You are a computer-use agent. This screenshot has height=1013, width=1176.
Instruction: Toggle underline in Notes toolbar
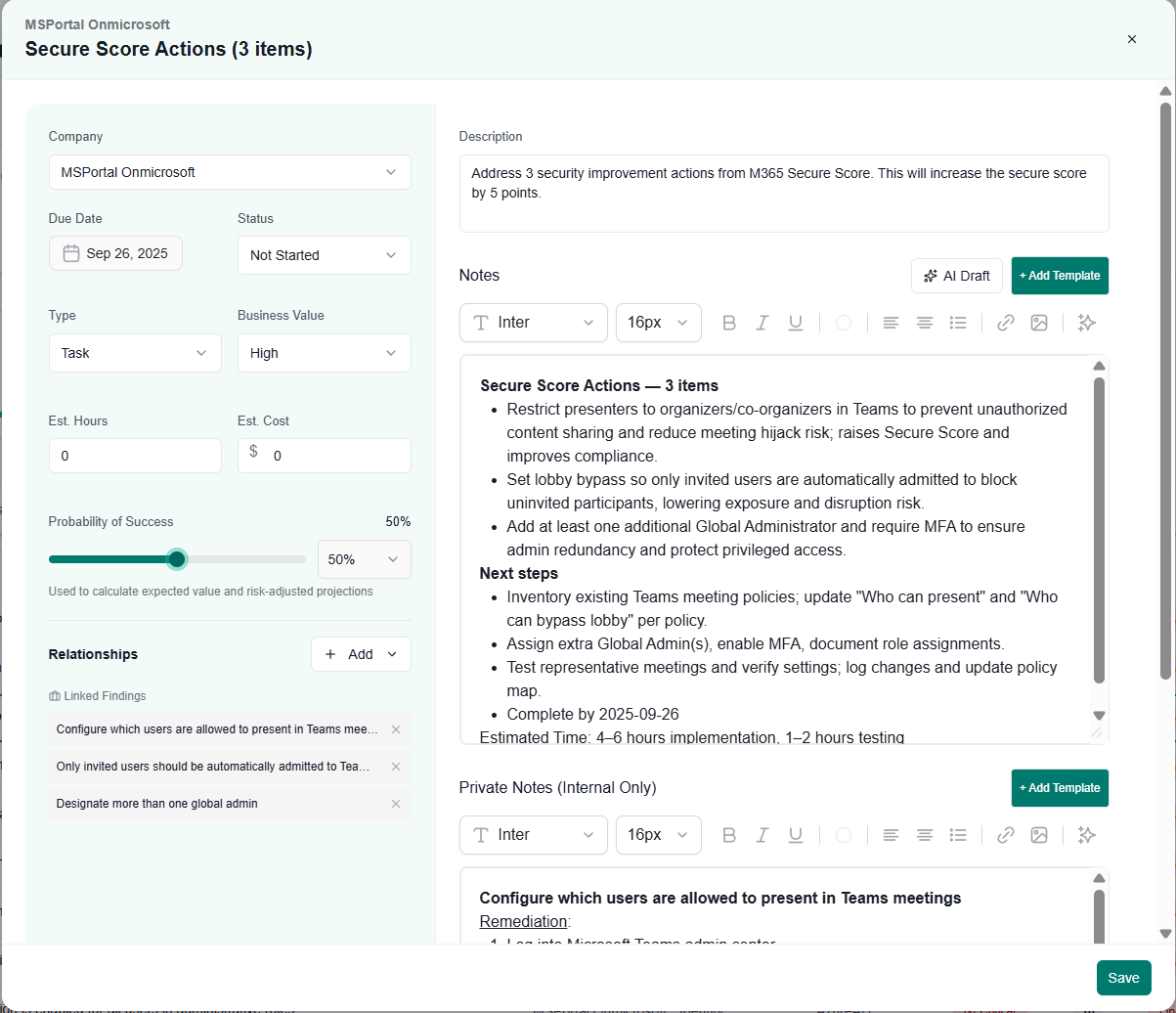coord(796,323)
